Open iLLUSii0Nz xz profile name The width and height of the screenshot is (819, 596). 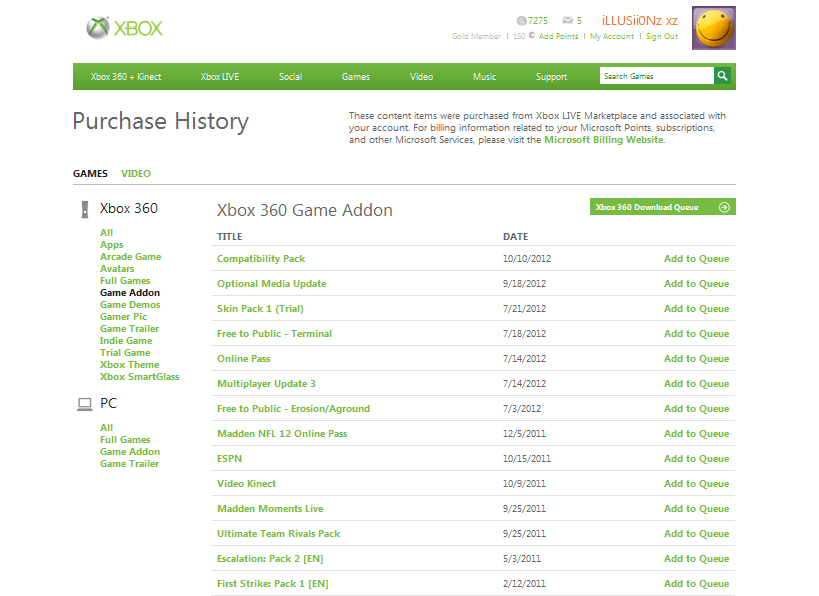tap(640, 21)
